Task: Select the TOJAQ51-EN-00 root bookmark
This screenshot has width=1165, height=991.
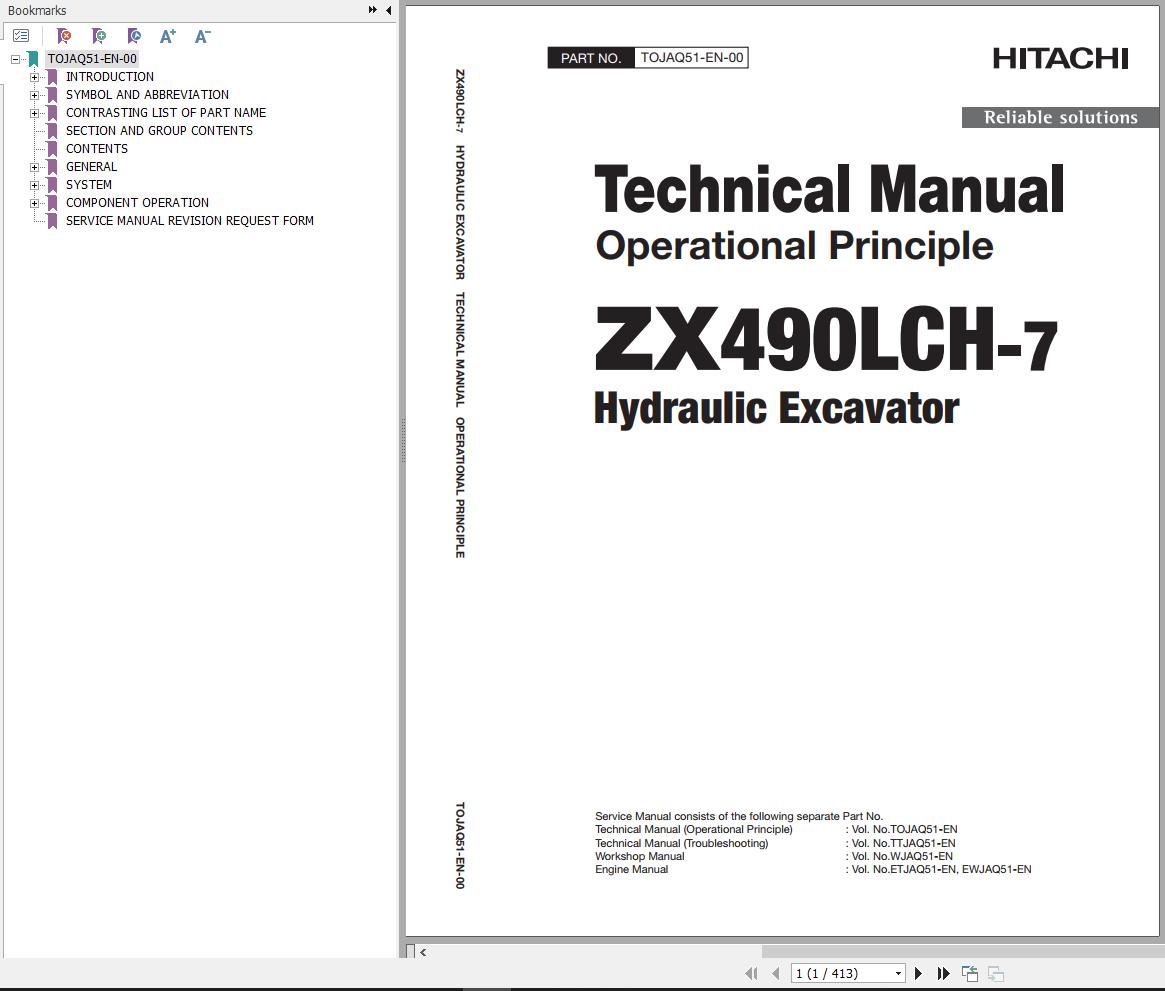Action: (x=92, y=59)
